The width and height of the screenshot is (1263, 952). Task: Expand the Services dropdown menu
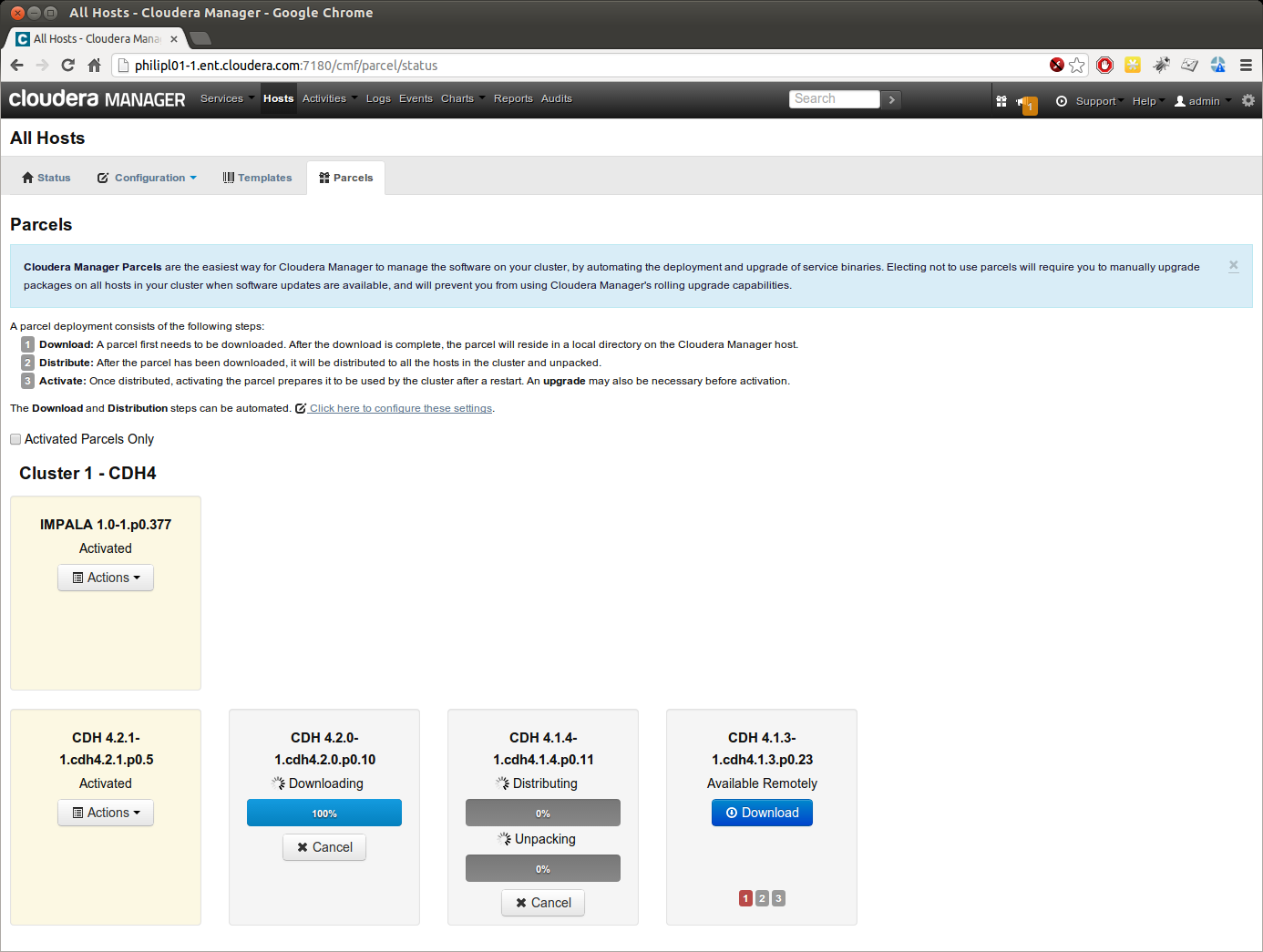pyautogui.click(x=227, y=98)
